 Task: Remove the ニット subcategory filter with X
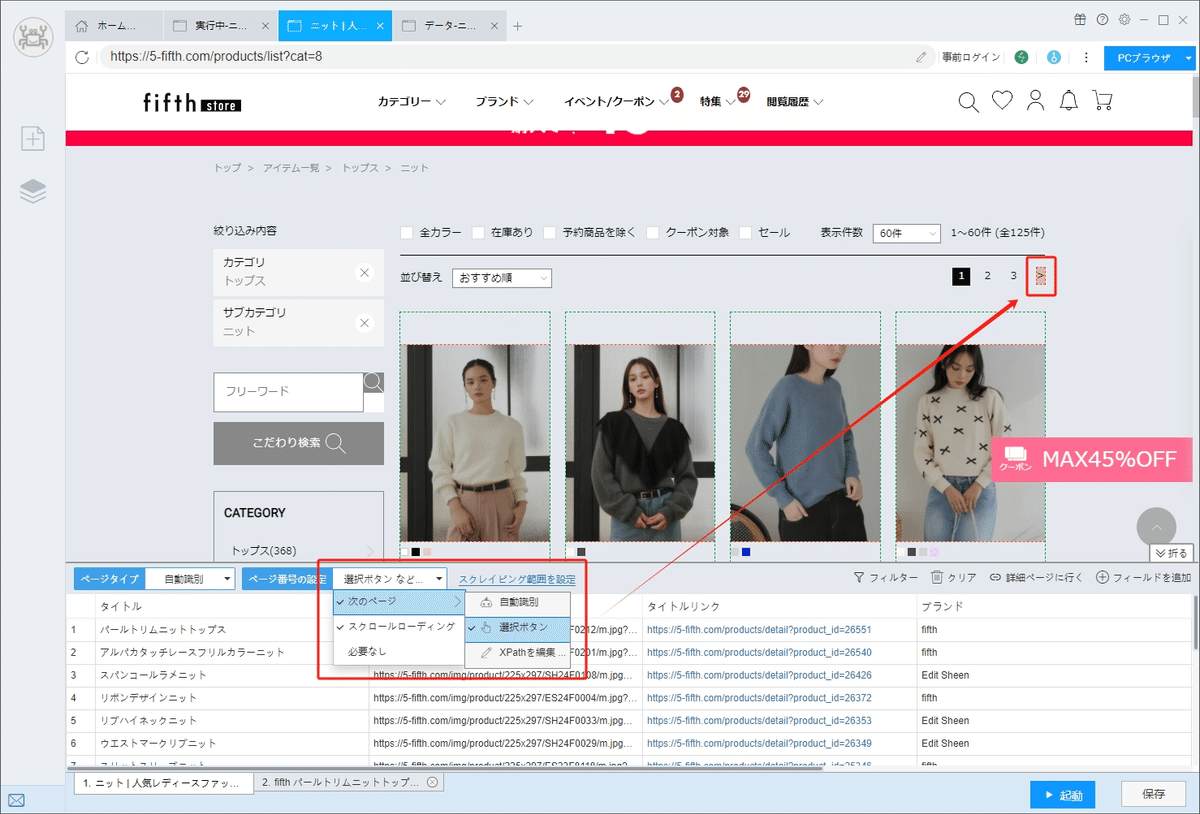(x=364, y=322)
